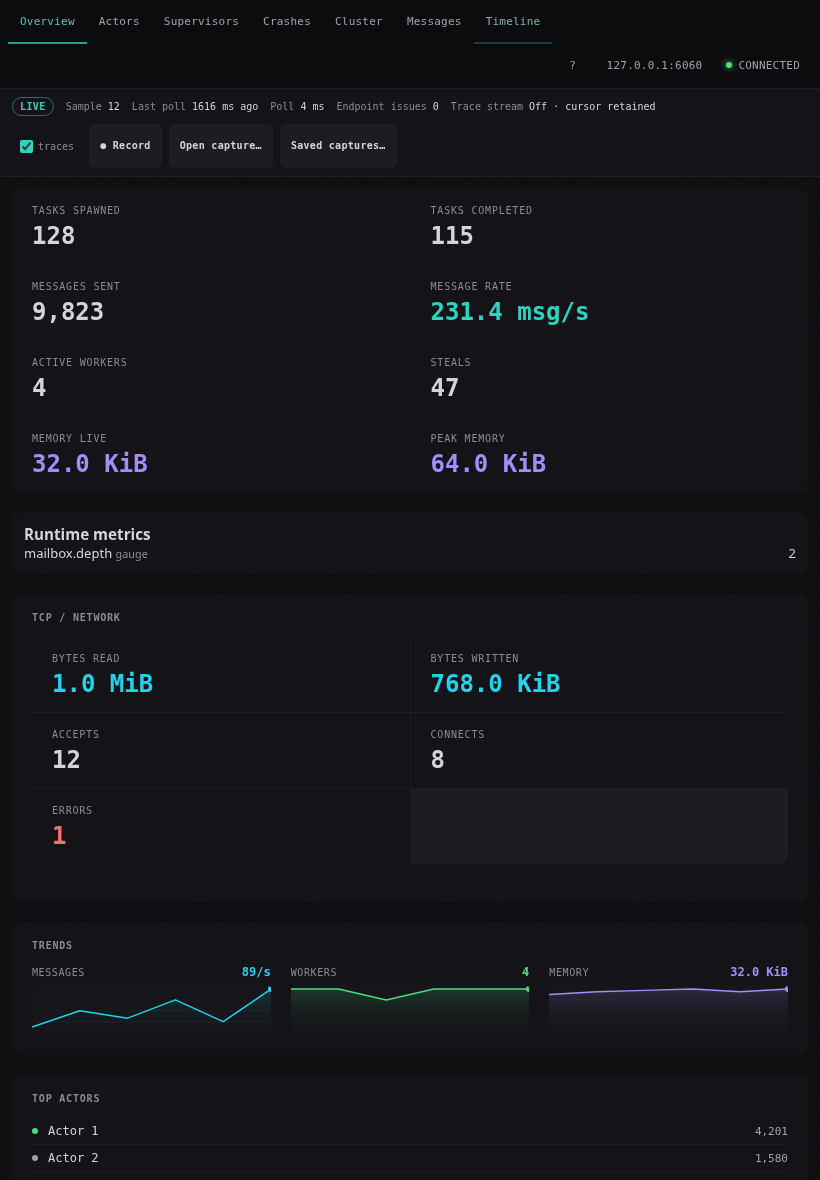
Task: Open the Supervisors tab
Action: (x=201, y=22)
